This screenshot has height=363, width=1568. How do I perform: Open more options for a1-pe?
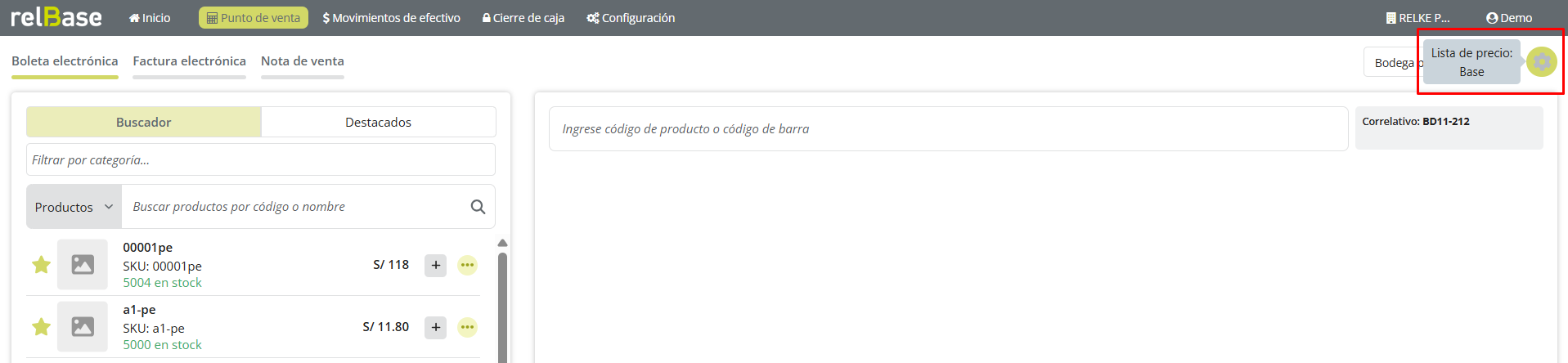point(467,327)
